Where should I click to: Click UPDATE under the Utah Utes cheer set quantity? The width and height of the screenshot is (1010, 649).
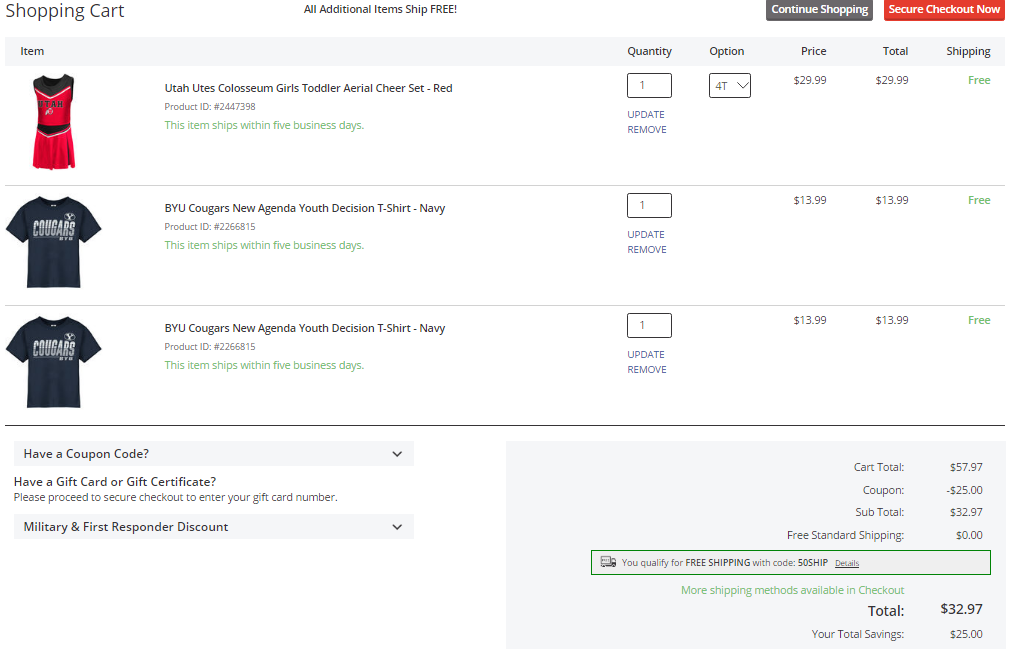tap(646, 114)
